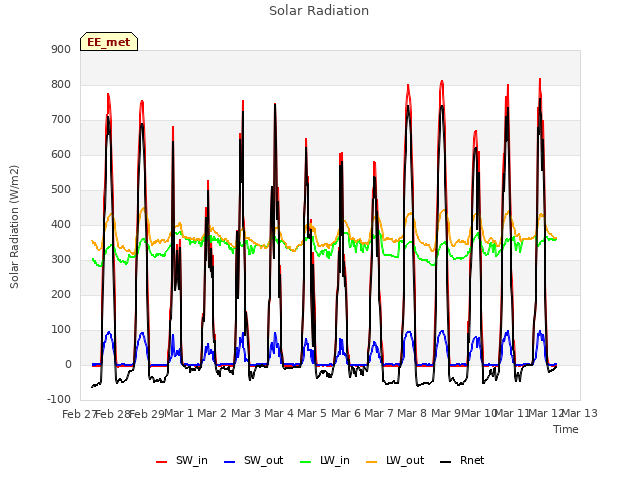Click the Mar 13 x-axis date label

pos(580,413)
